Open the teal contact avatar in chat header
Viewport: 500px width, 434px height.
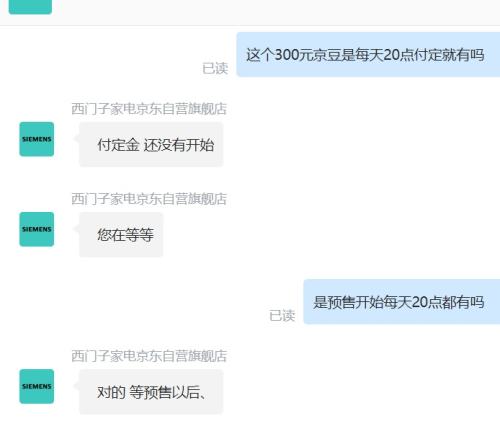30,6
